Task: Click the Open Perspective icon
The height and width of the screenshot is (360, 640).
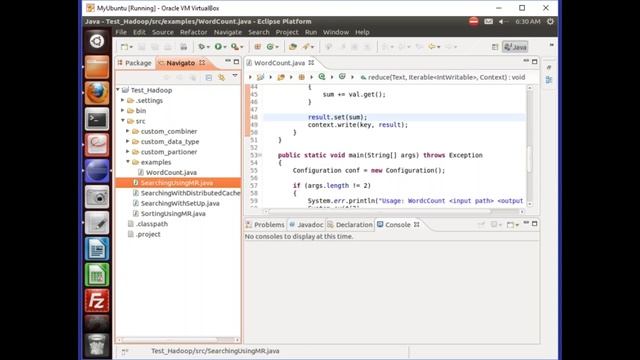Action: 495,47
